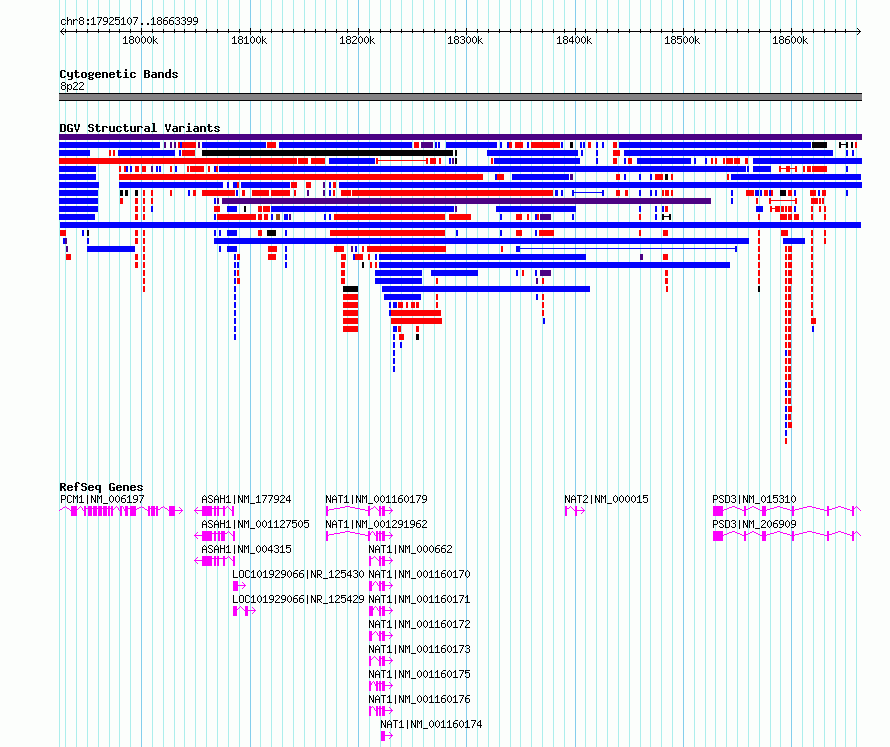Open the LOC101929066|NR_125429 label
Image resolution: width=890 pixels, height=747 pixels.
pos(298,599)
